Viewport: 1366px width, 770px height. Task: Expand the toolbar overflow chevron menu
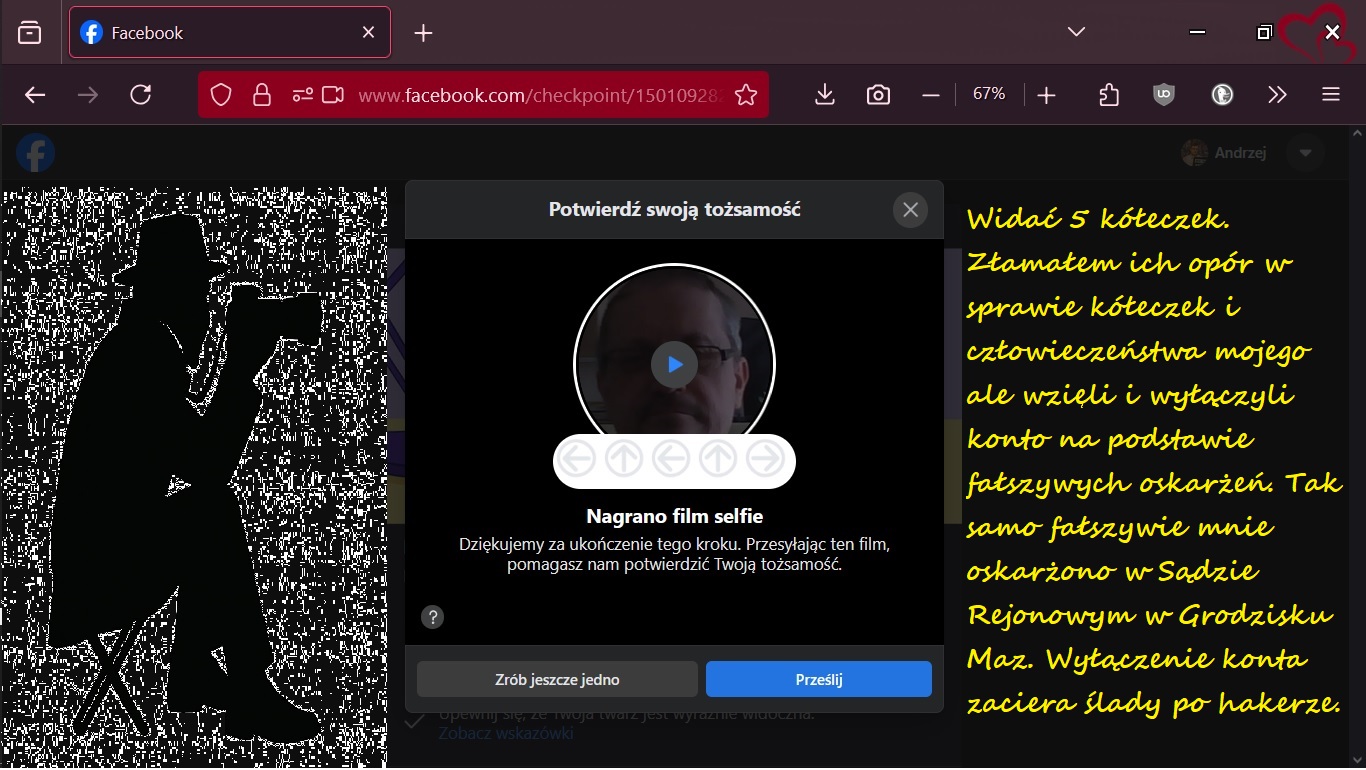click(1277, 95)
